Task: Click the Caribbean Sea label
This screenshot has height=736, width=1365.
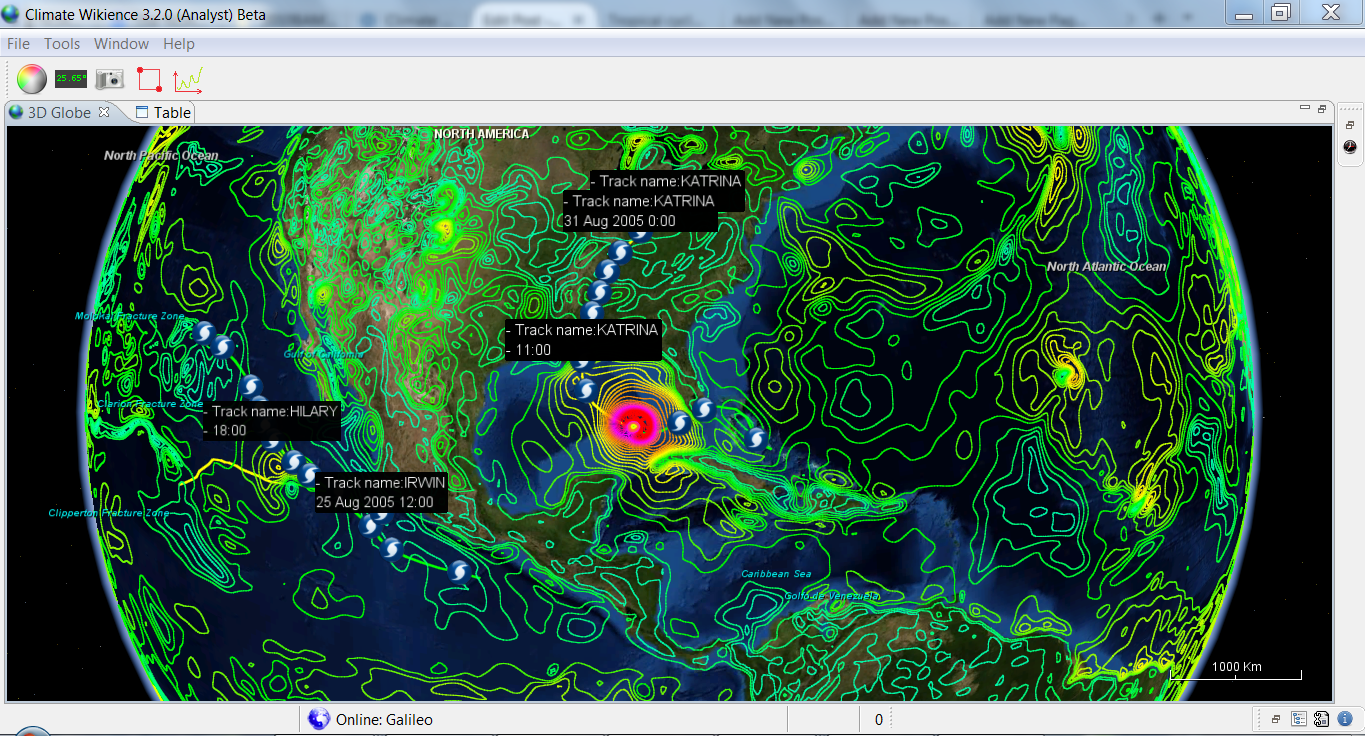Action: pos(776,574)
